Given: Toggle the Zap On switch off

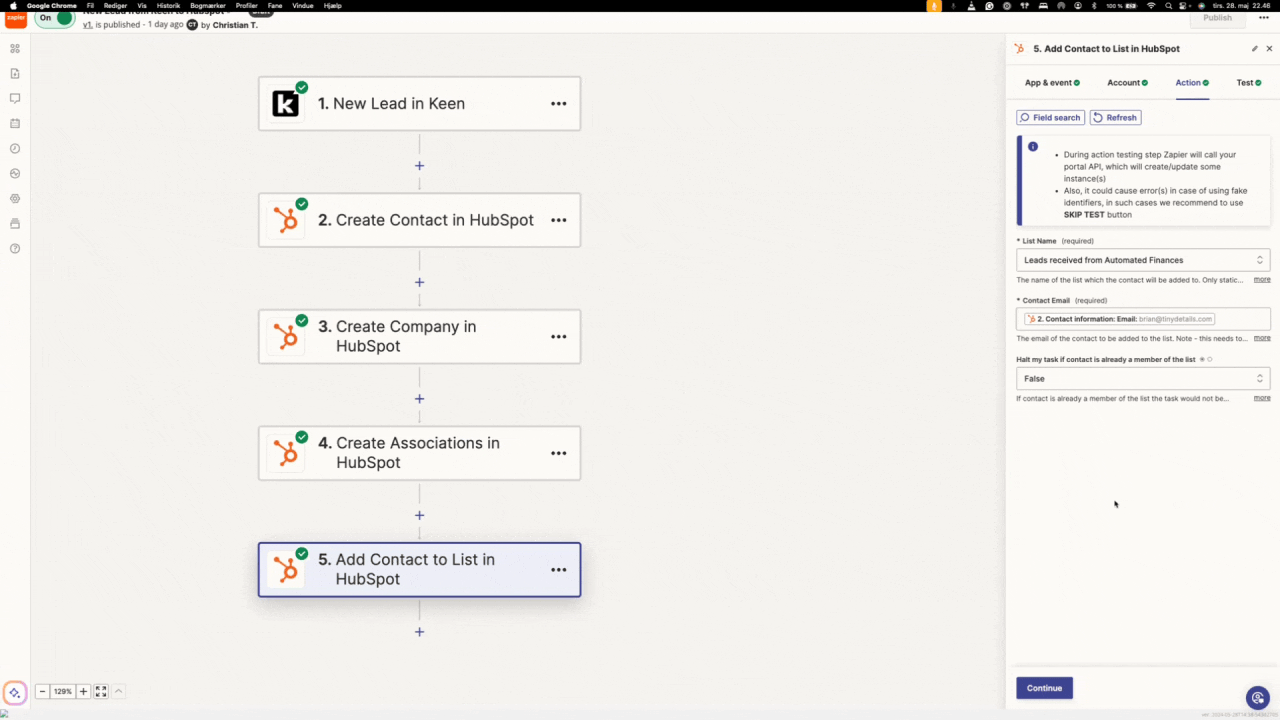Looking at the screenshot, I should [55, 18].
